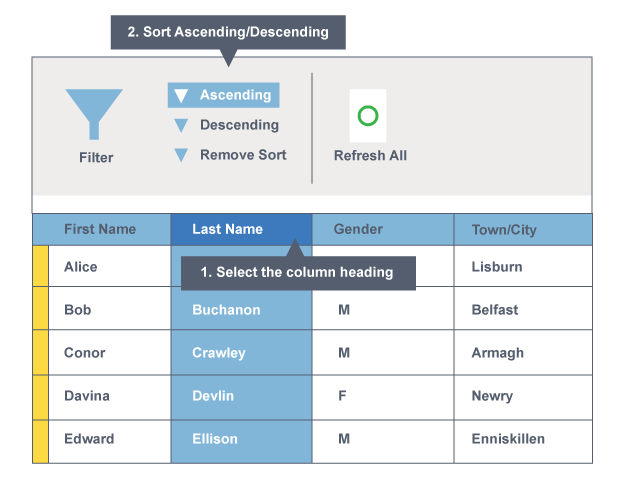Select the yellow row marker beside Alice
The width and height of the screenshot is (624, 486).
[x=40, y=267]
